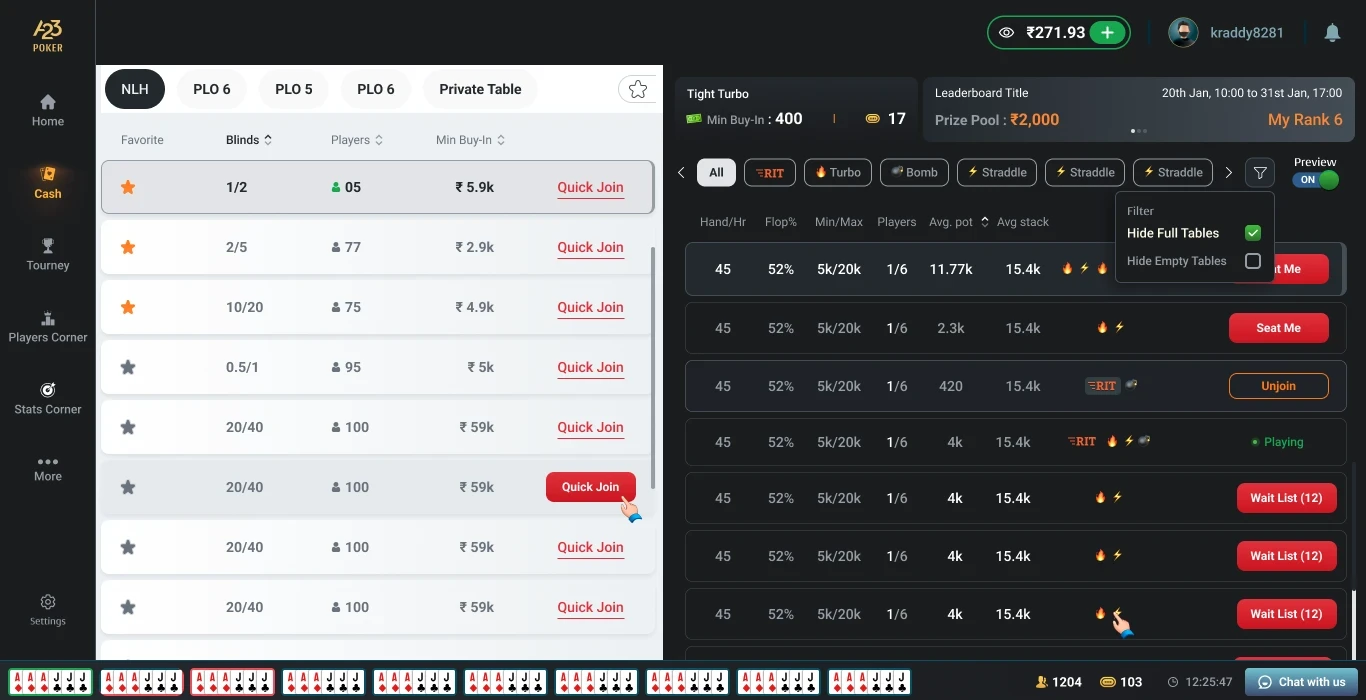
Task: Click Seat Me for 2.3k pot table
Action: click(1278, 328)
